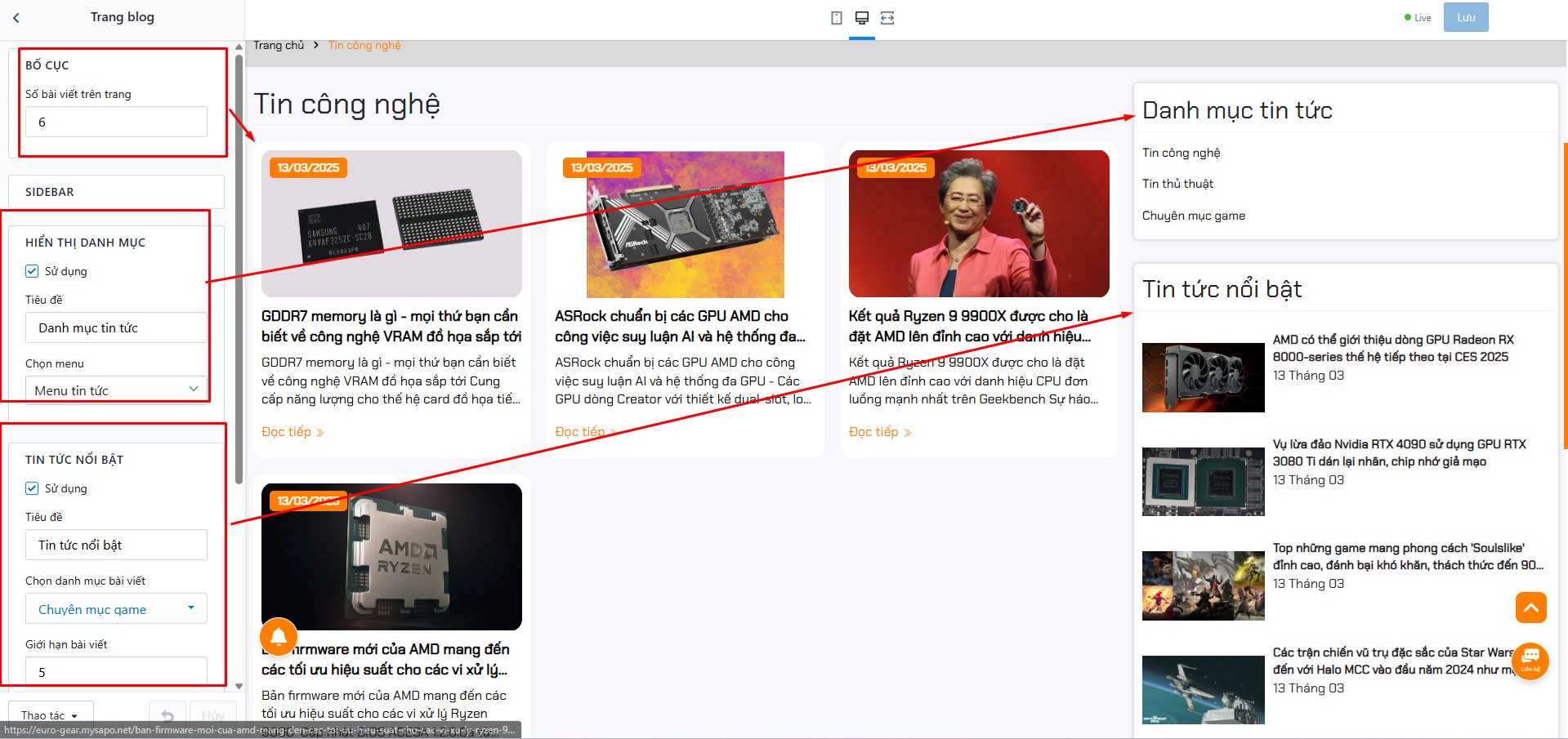The width and height of the screenshot is (1568, 739).
Task: Open Star Wars Halo MCC news title
Action: tap(1394, 661)
